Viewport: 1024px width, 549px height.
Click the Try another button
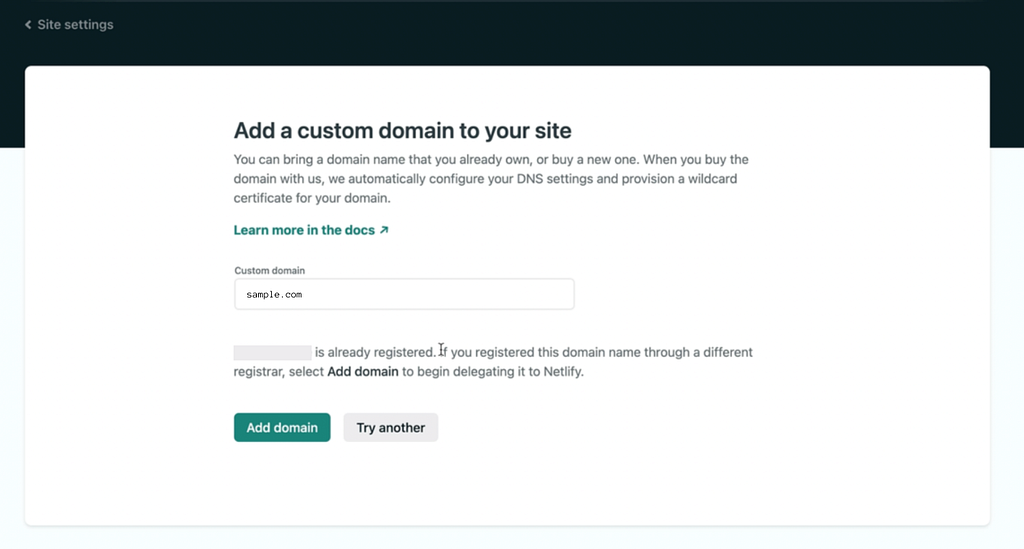coord(391,428)
